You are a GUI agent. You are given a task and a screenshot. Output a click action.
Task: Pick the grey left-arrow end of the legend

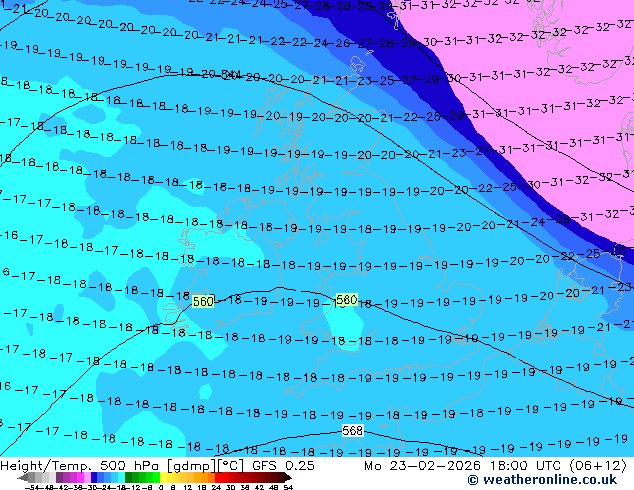[22, 478]
